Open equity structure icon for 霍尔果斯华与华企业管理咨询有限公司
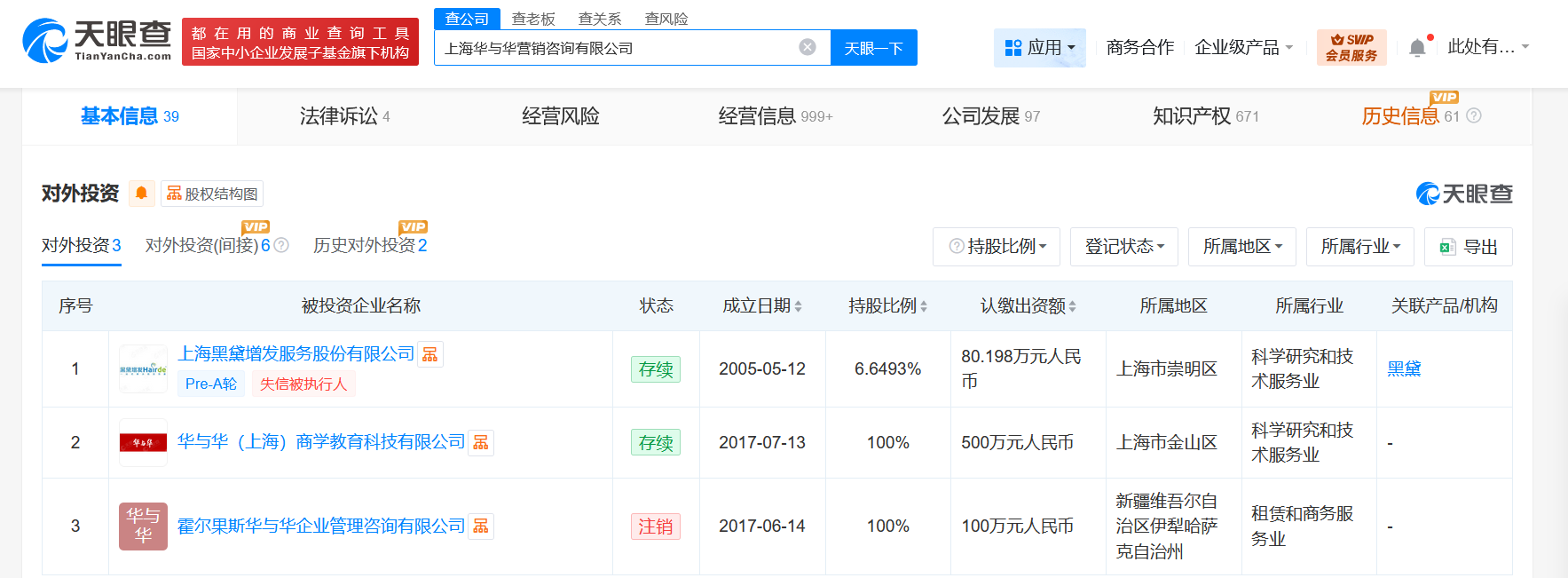Screen dimensions: 1568x578 481,527
